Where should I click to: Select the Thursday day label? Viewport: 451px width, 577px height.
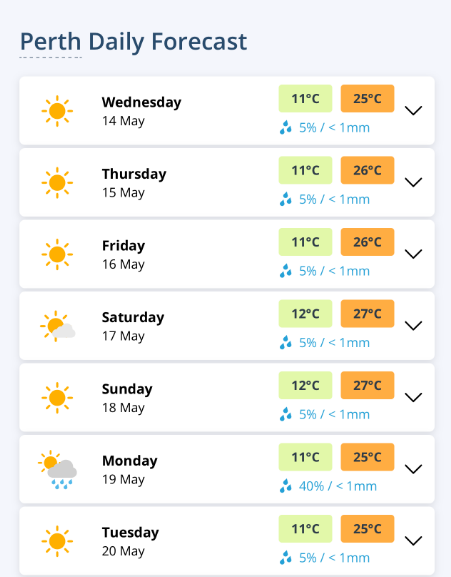click(x=134, y=174)
